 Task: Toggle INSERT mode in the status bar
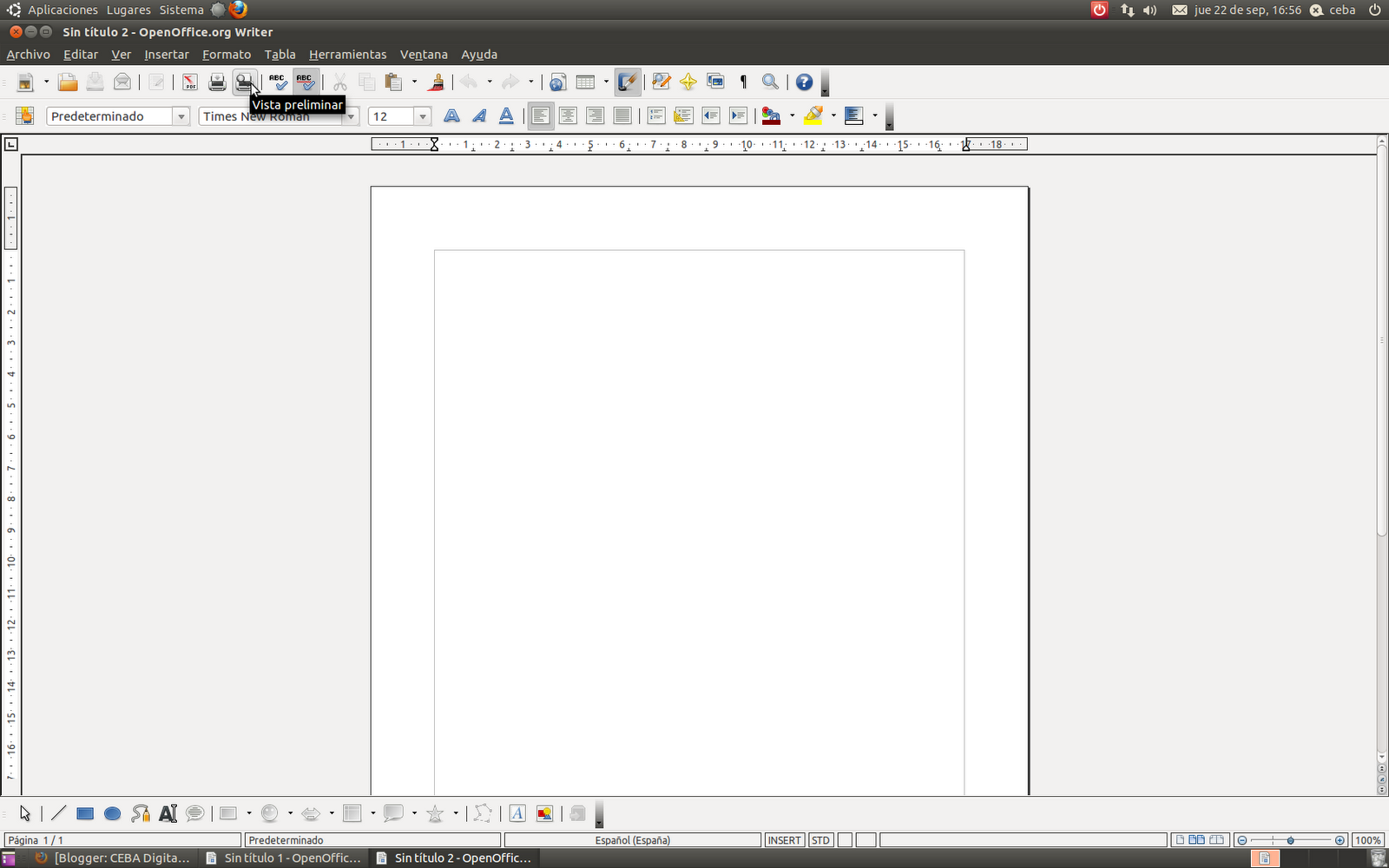point(784,840)
